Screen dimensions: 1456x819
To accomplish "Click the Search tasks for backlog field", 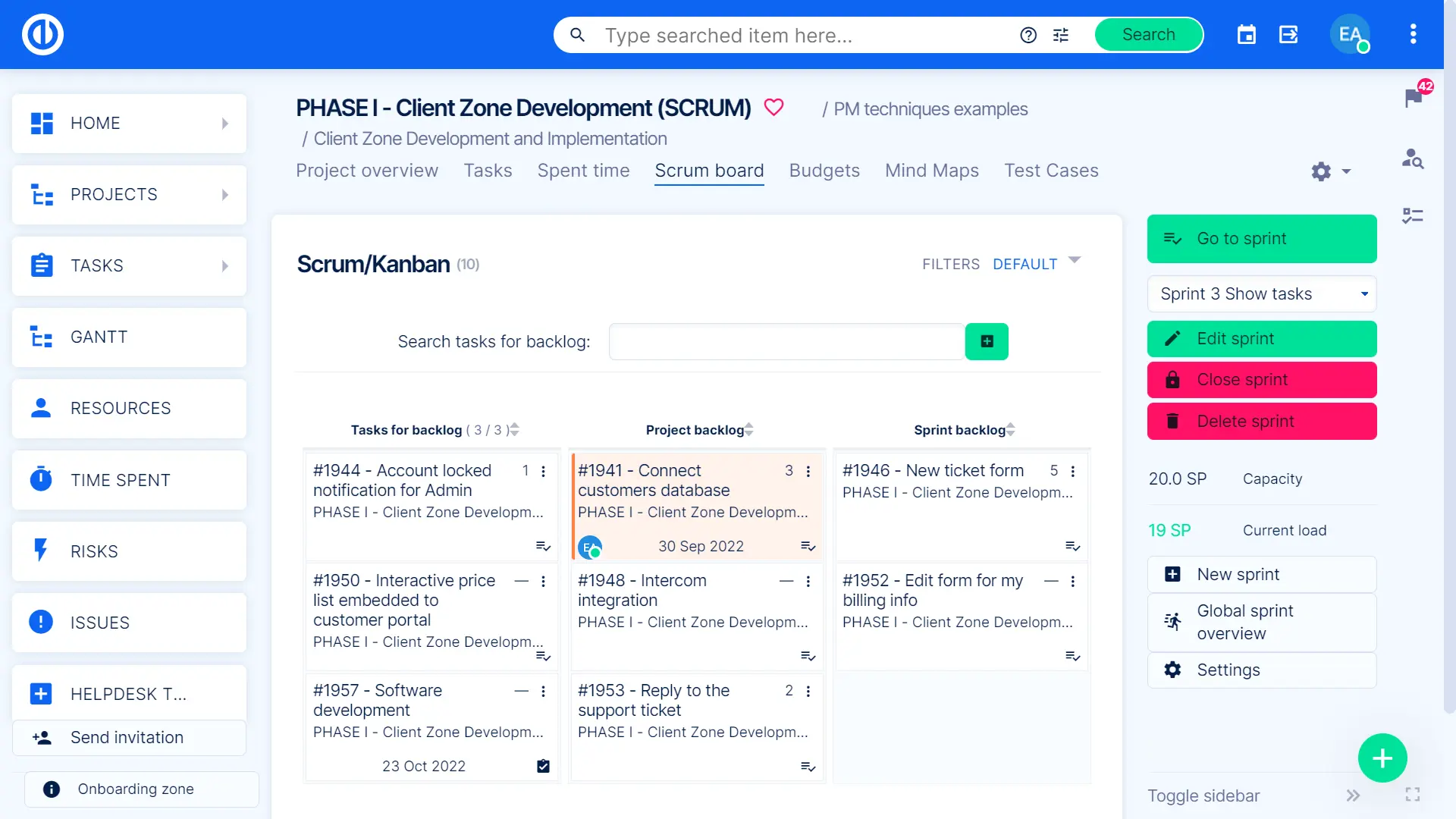I will pyautogui.click(x=786, y=342).
